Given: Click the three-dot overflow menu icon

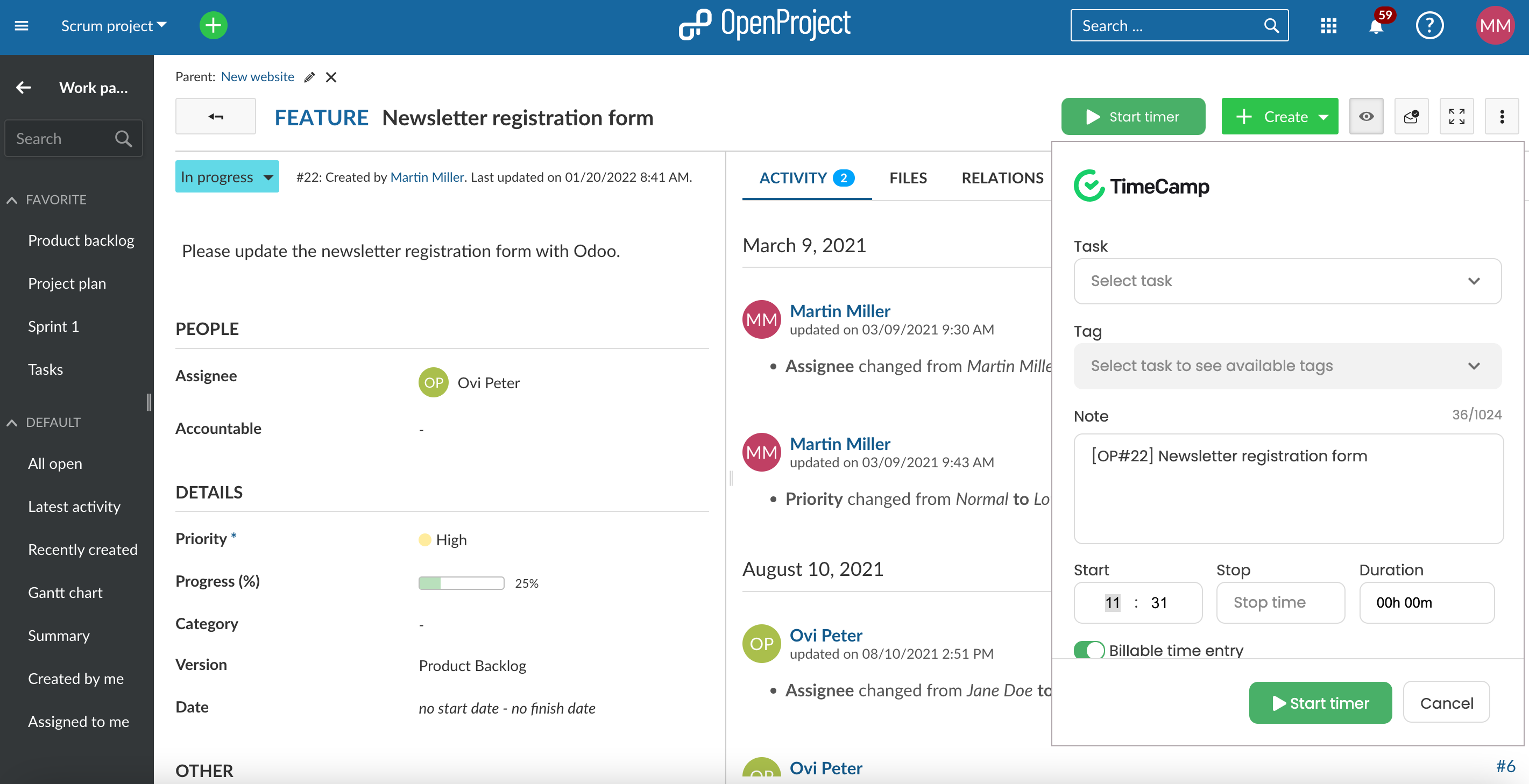Looking at the screenshot, I should click(1503, 116).
